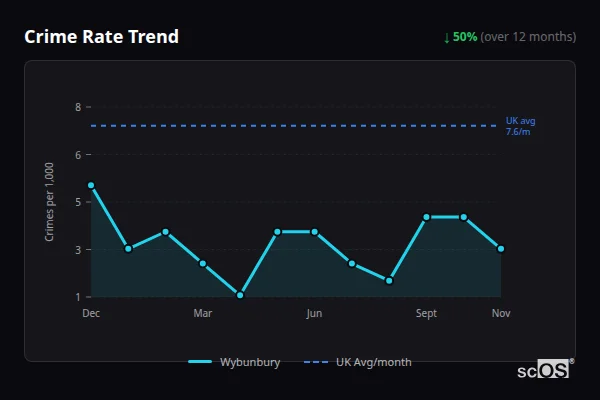The width and height of the screenshot is (600, 400).
Task: Toggle the Wybunbury series in the legend
Action: click(234, 362)
